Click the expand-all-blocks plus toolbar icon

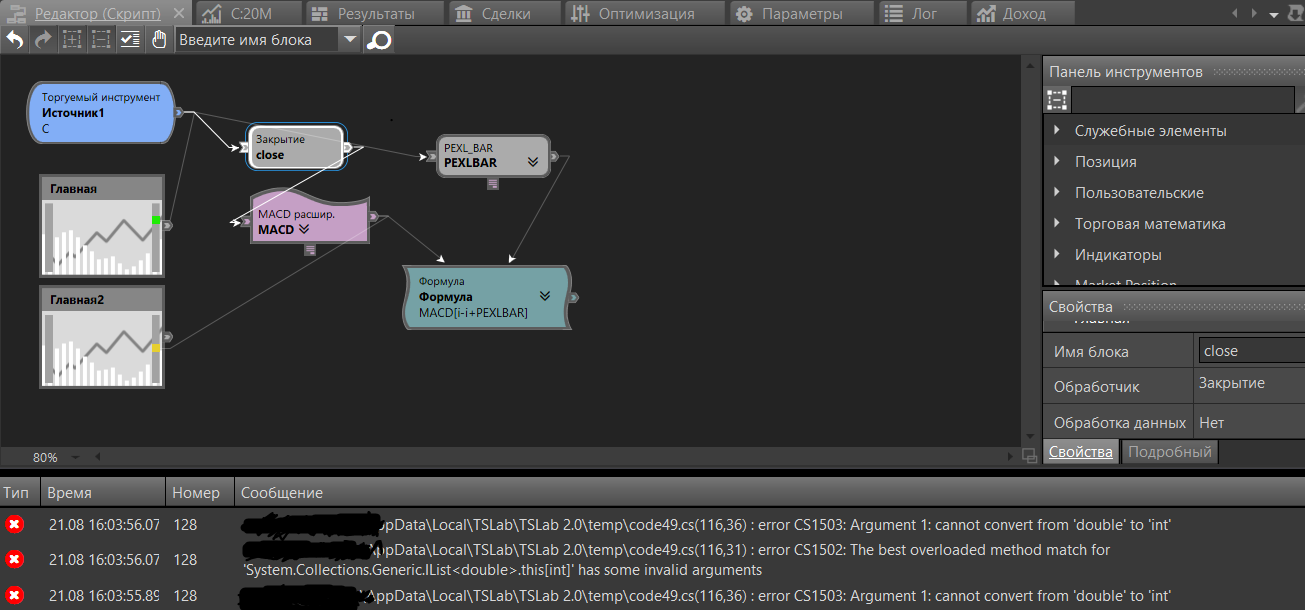tap(72, 40)
